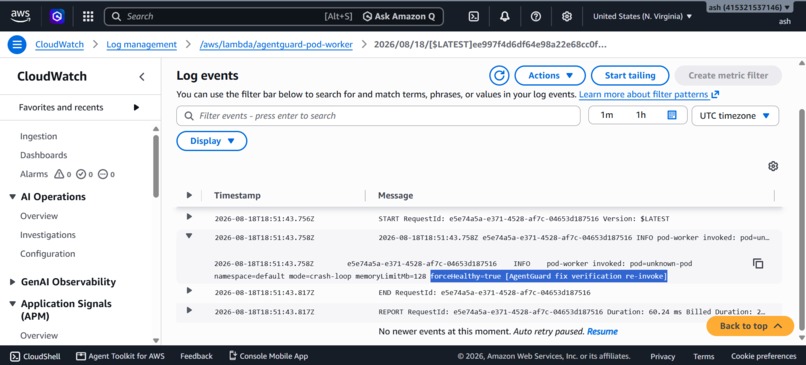Collapse the CloudWatch sidebar
The height and width of the screenshot is (365, 806).
pyautogui.click(x=142, y=77)
